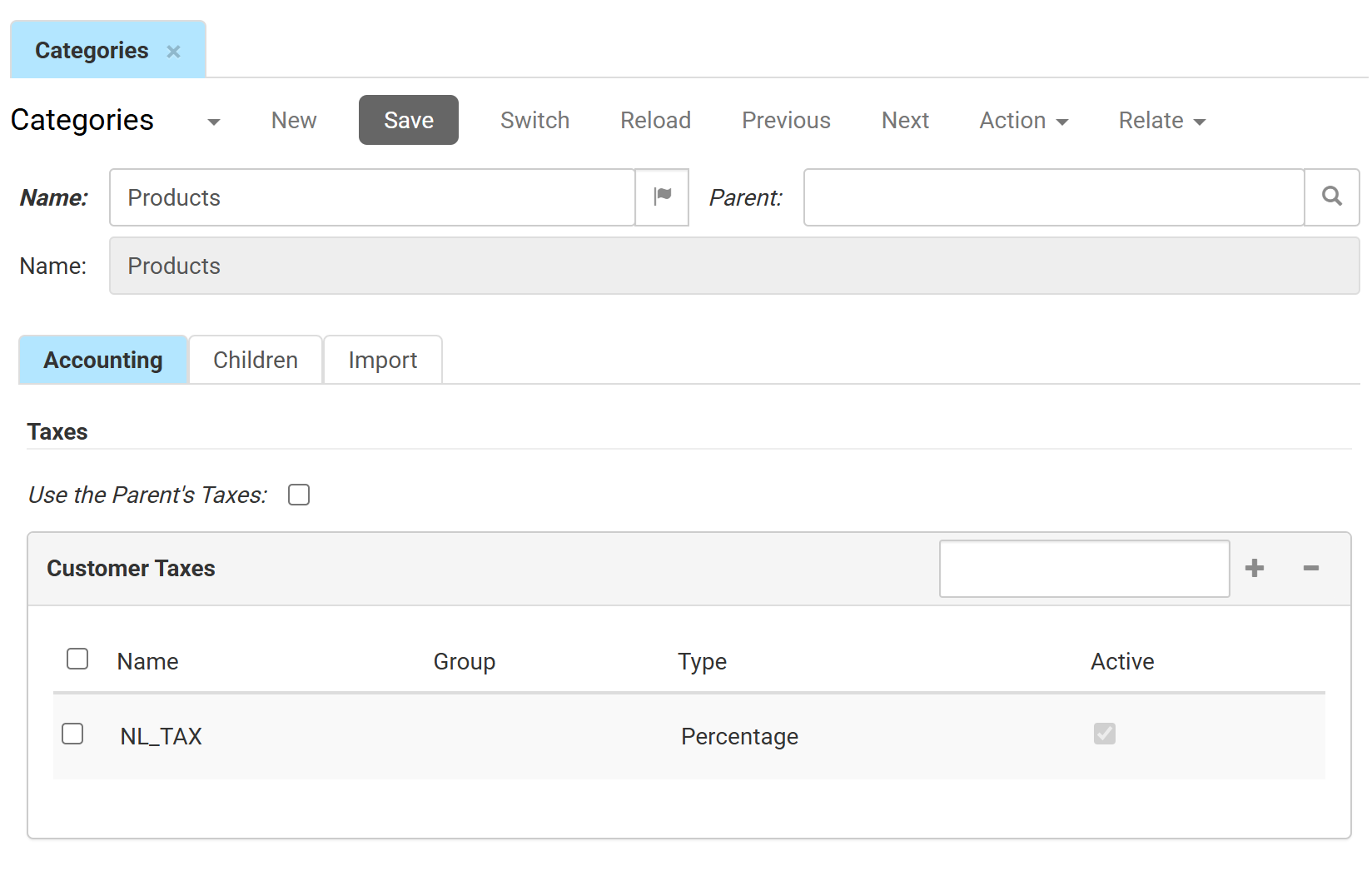Toggle the Active checkbox for NL_TAX
1372x871 pixels.
click(1105, 734)
